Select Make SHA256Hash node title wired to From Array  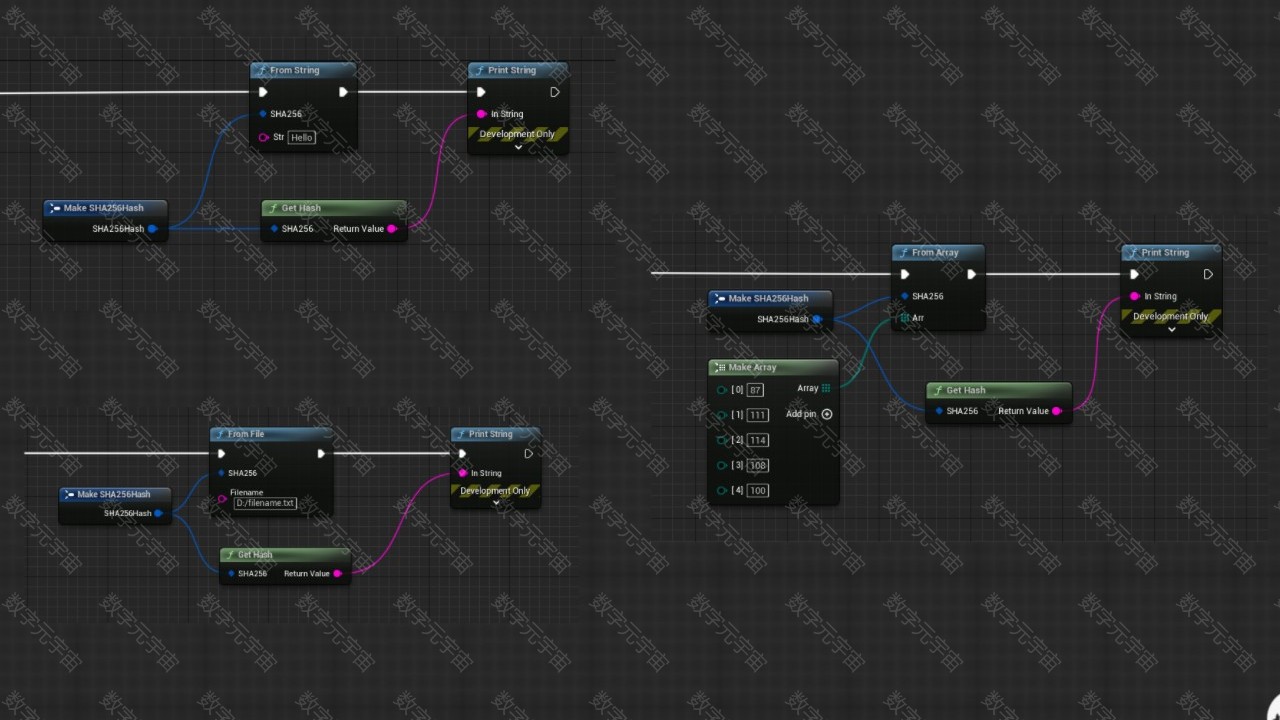[x=768, y=298]
